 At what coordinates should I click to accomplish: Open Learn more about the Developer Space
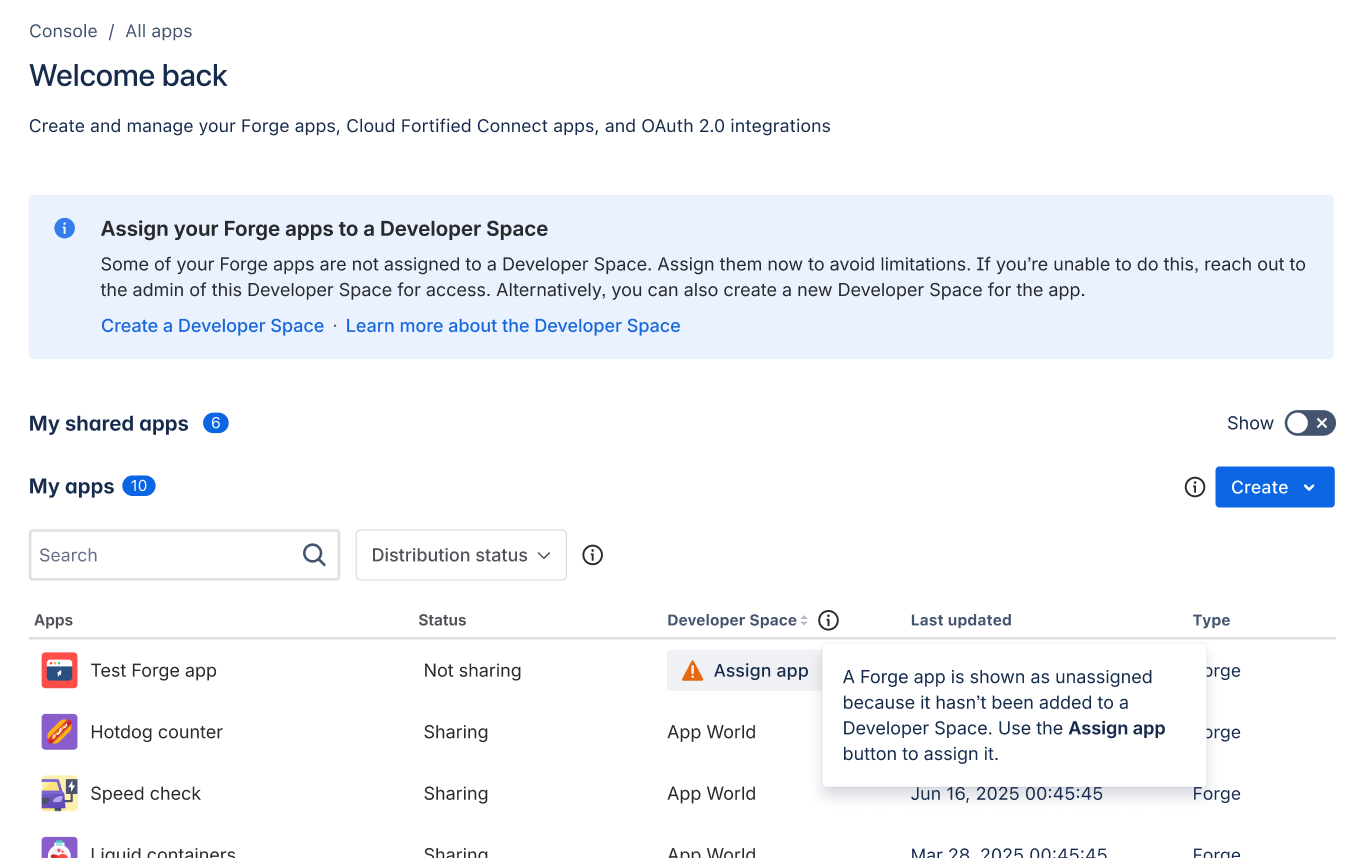(512, 326)
